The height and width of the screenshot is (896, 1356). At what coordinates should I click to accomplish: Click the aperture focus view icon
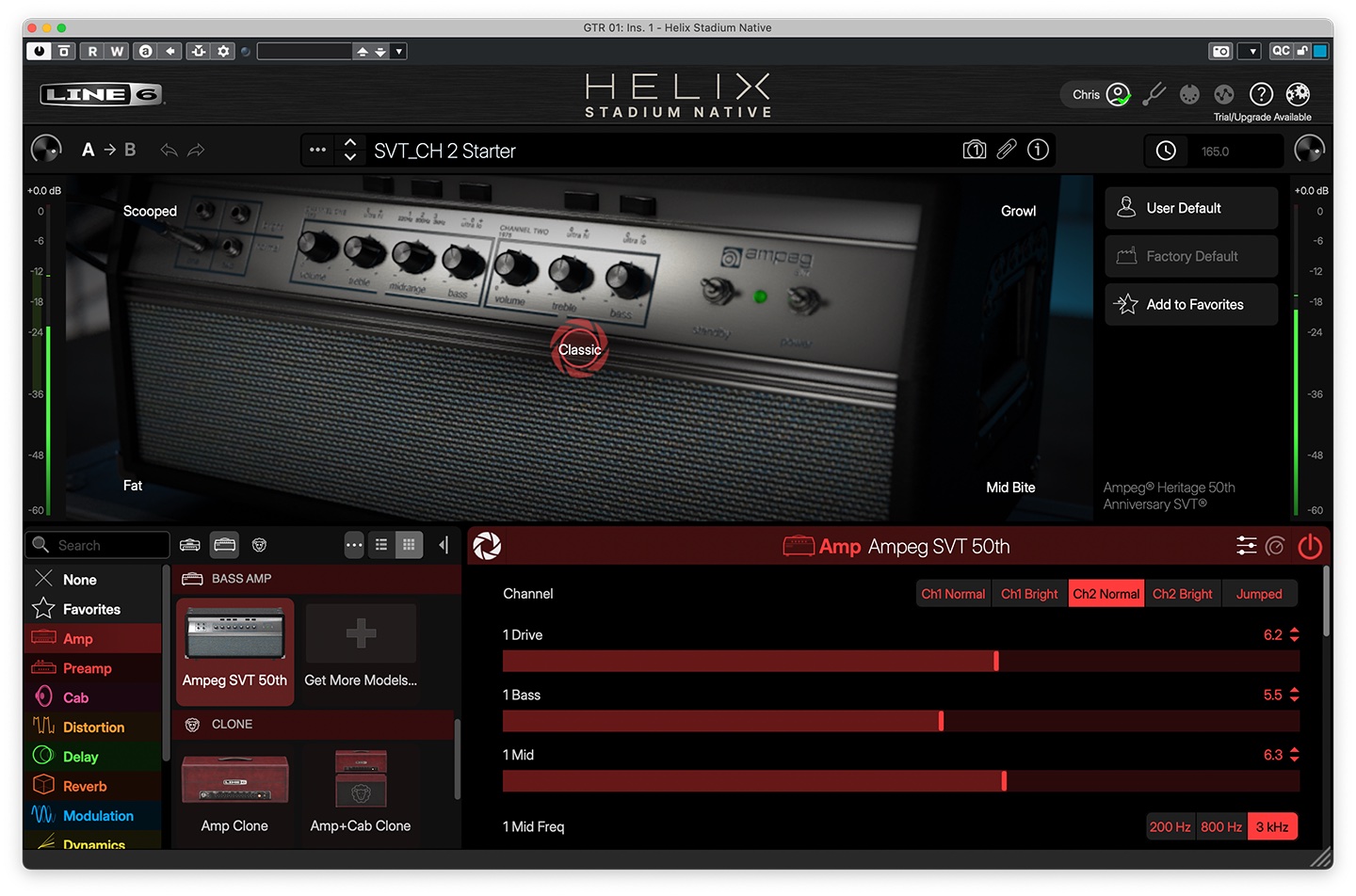pyautogui.click(x=487, y=546)
